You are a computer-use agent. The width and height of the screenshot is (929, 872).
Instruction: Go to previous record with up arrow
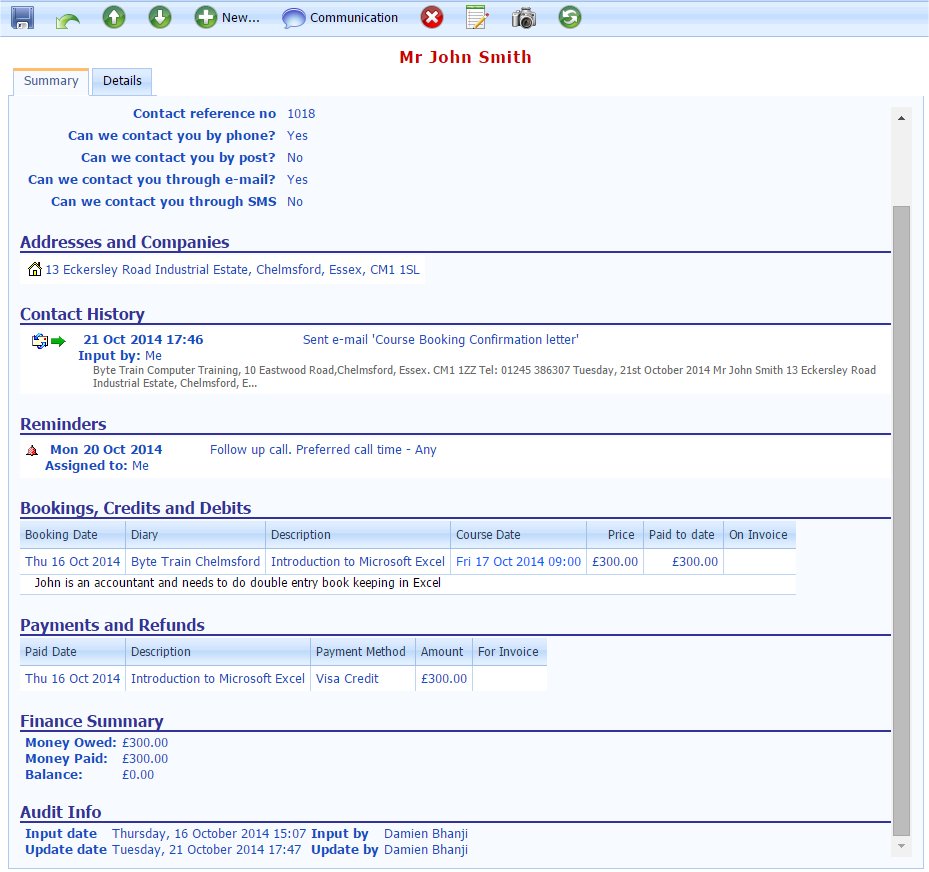[114, 17]
